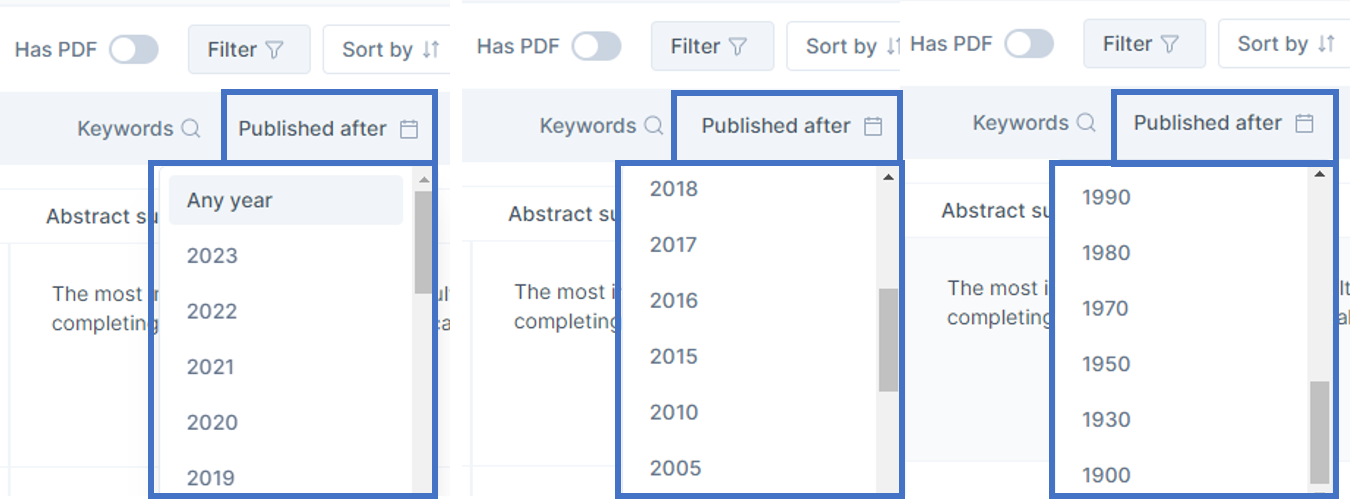Turn on Has PDF in the rightmost panel

[x=1029, y=44]
